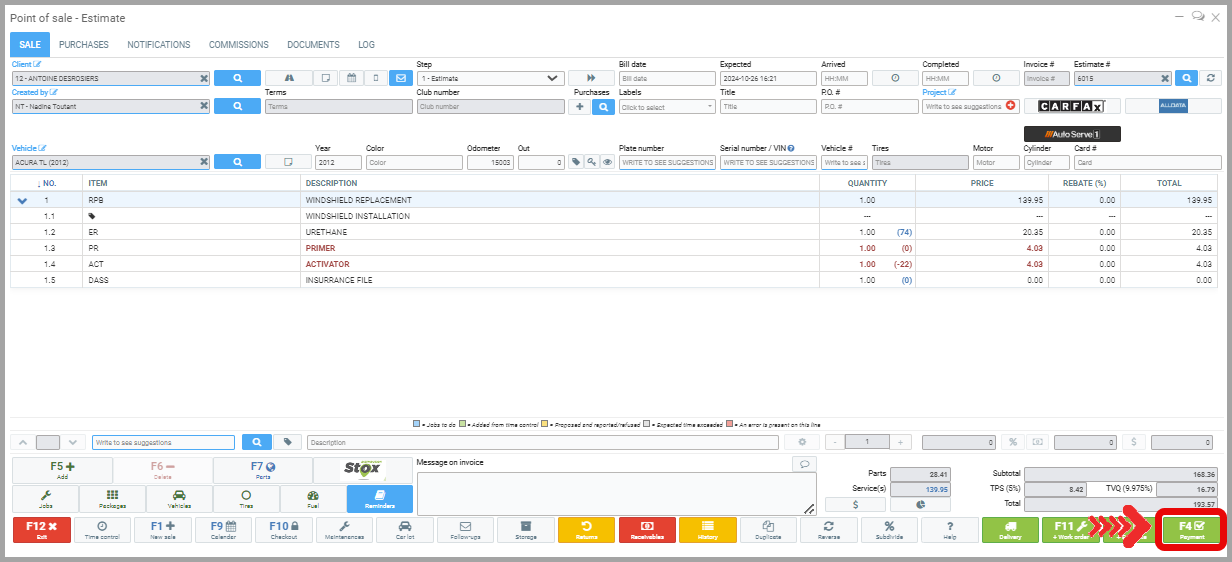
Task: Click the Car lot icon
Action: [x=405, y=530]
